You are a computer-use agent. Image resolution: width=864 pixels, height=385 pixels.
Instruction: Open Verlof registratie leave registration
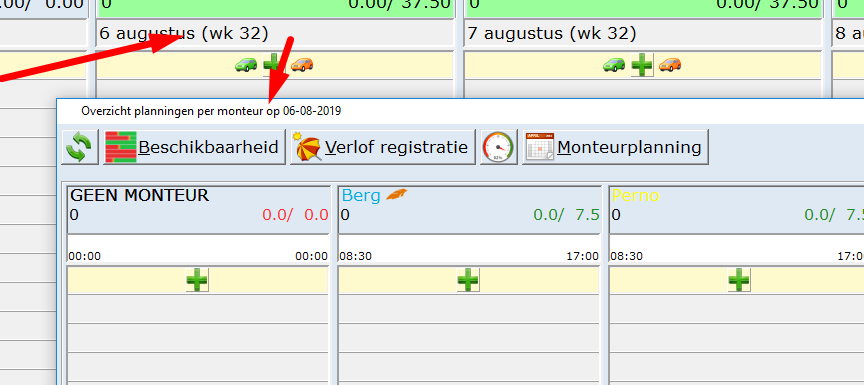pyautogui.click(x=383, y=147)
